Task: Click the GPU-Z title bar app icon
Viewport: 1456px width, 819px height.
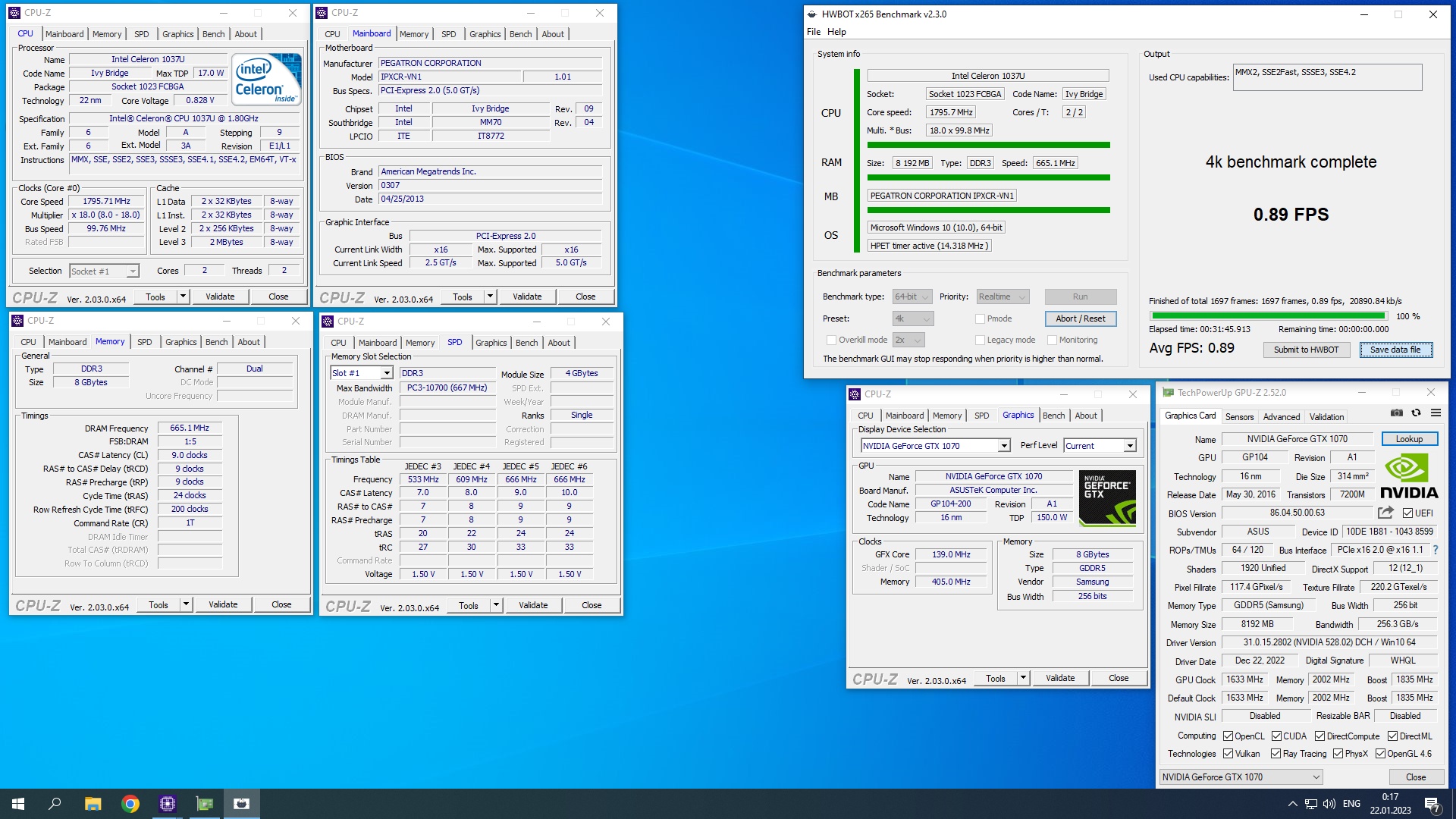Action: point(1168,393)
